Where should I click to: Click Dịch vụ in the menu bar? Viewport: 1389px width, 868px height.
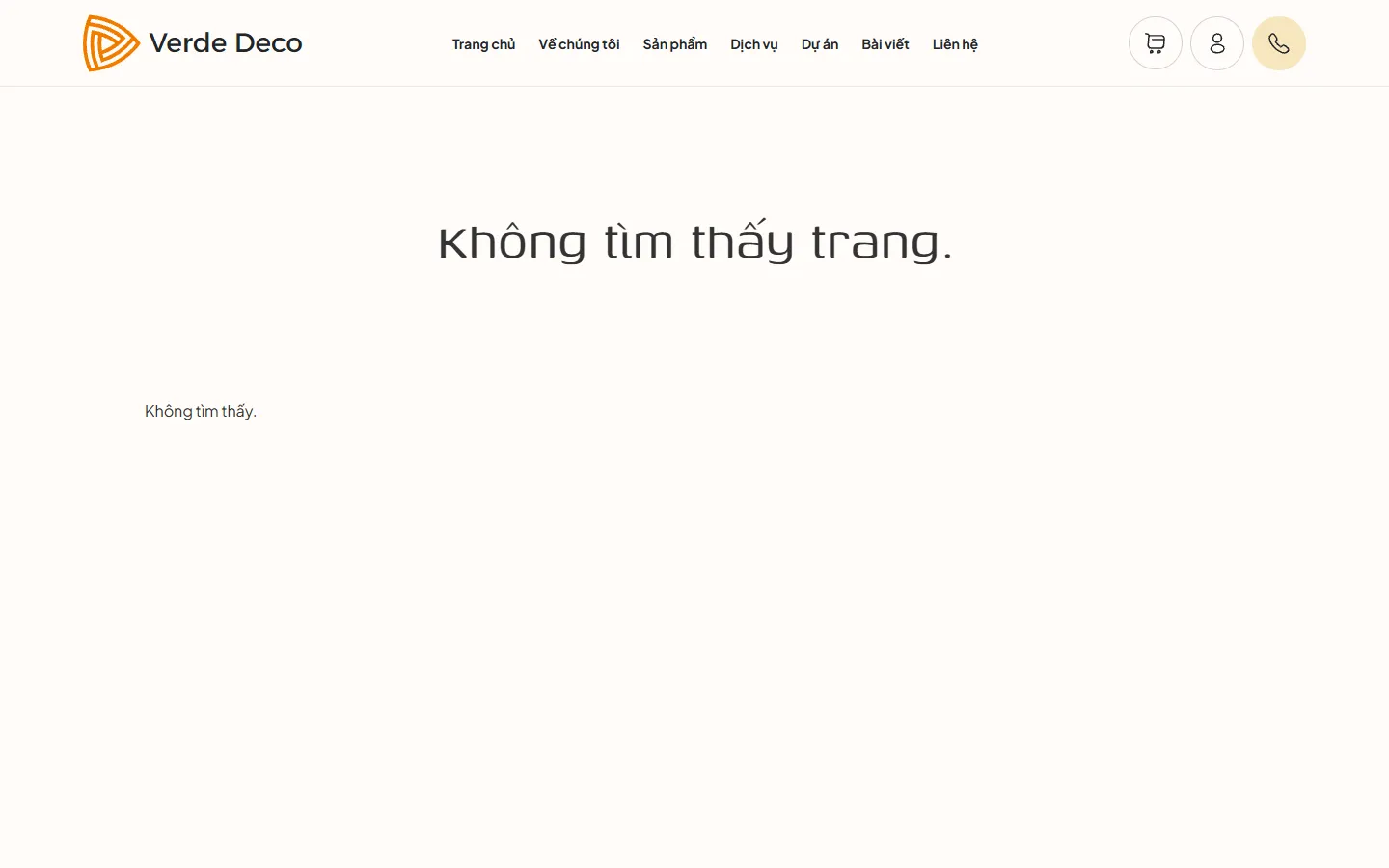753,43
